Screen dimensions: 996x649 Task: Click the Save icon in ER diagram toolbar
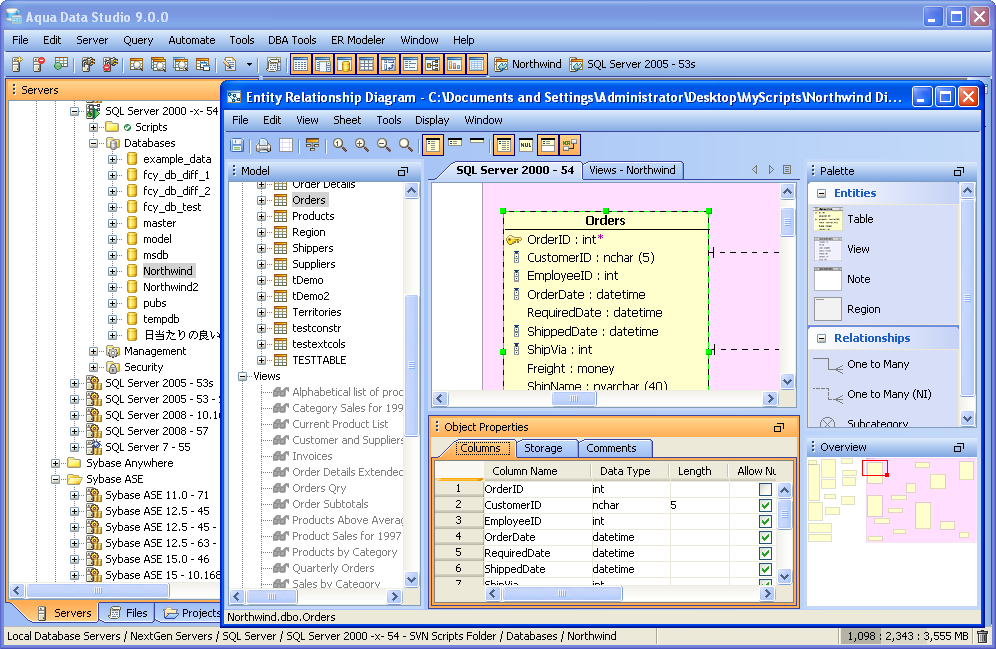[x=237, y=145]
